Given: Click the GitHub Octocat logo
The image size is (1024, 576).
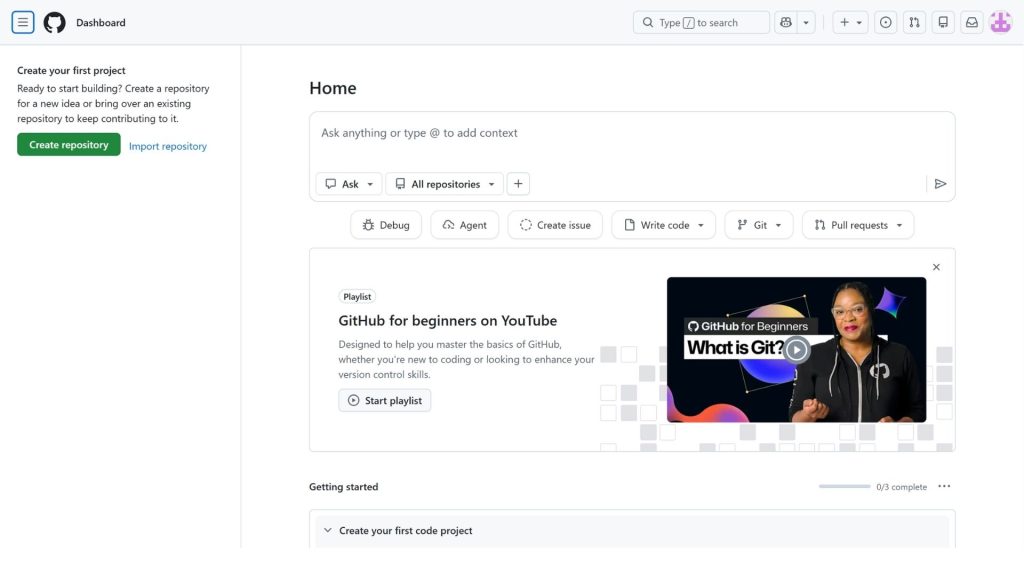Looking at the screenshot, I should pyautogui.click(x=54, y=22).
